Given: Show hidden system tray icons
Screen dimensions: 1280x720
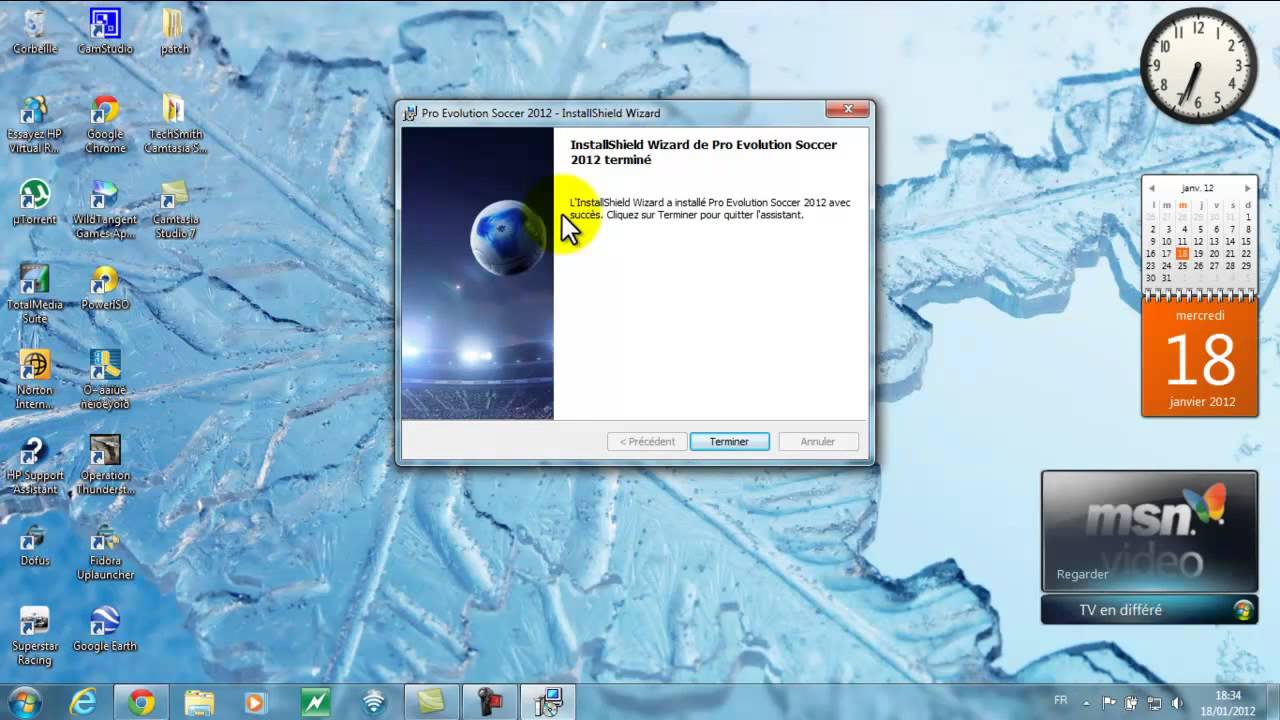Looking at the screenshot, I should coord(1088,702).
